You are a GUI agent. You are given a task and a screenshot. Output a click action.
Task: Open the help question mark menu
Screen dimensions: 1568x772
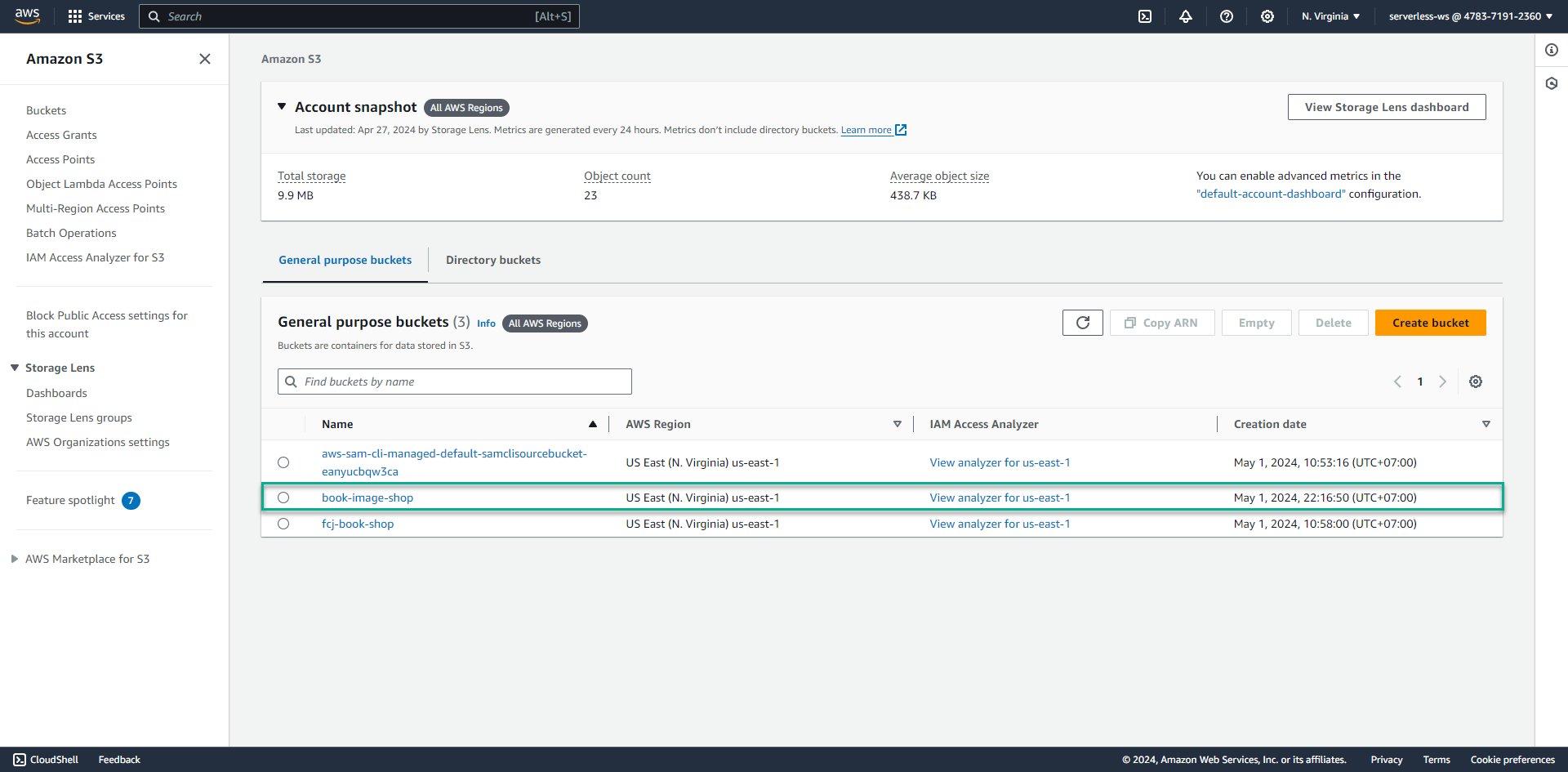(x=1227, y=16)
